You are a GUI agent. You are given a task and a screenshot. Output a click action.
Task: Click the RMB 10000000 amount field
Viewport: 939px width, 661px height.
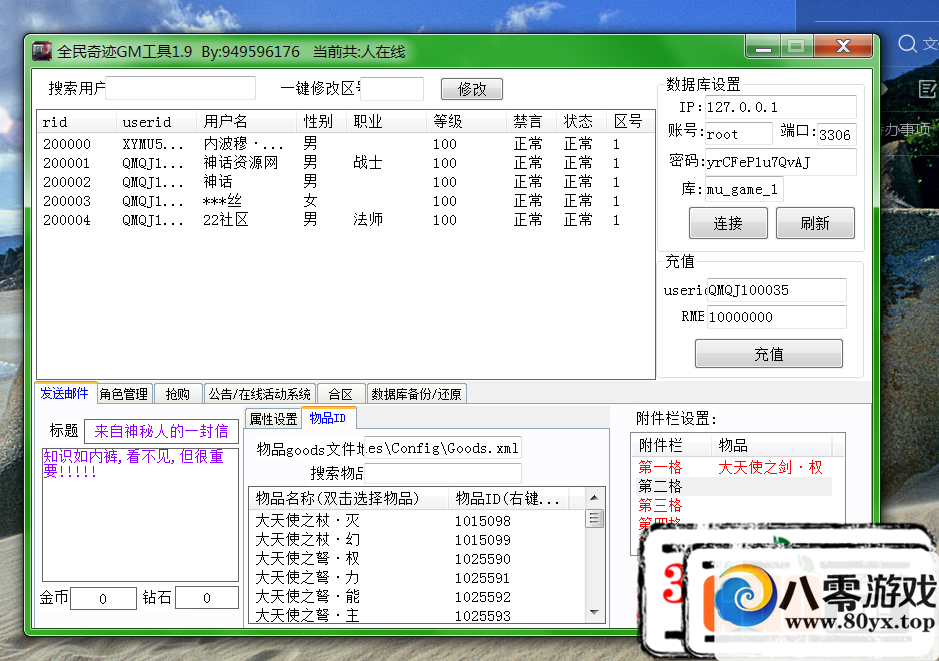pyautogui.click(x=776, y=317)
